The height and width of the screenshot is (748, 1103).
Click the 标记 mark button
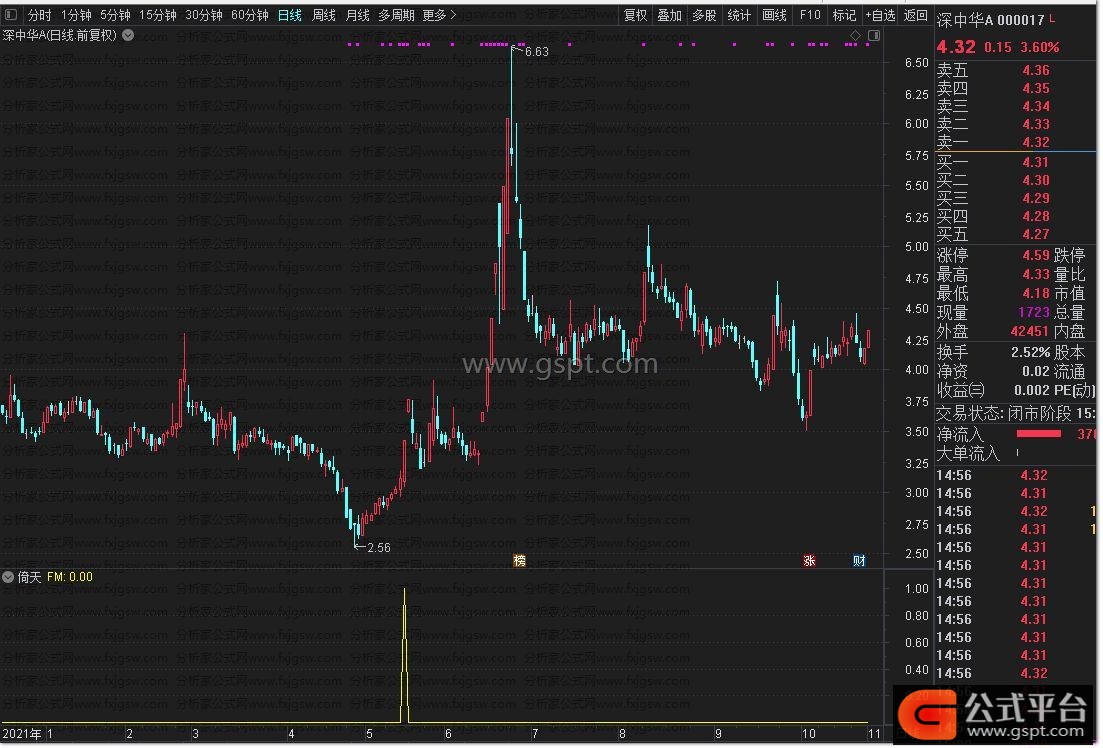coord(844,15)
